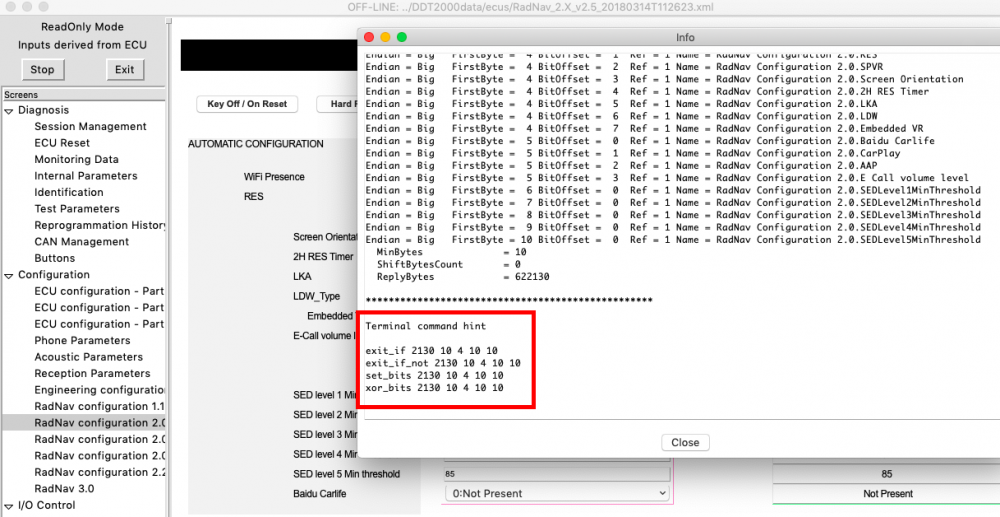Screen dimensions: 1000x517
Task: Select Monitoring Data in tree
Action: [x=76, y=159]
